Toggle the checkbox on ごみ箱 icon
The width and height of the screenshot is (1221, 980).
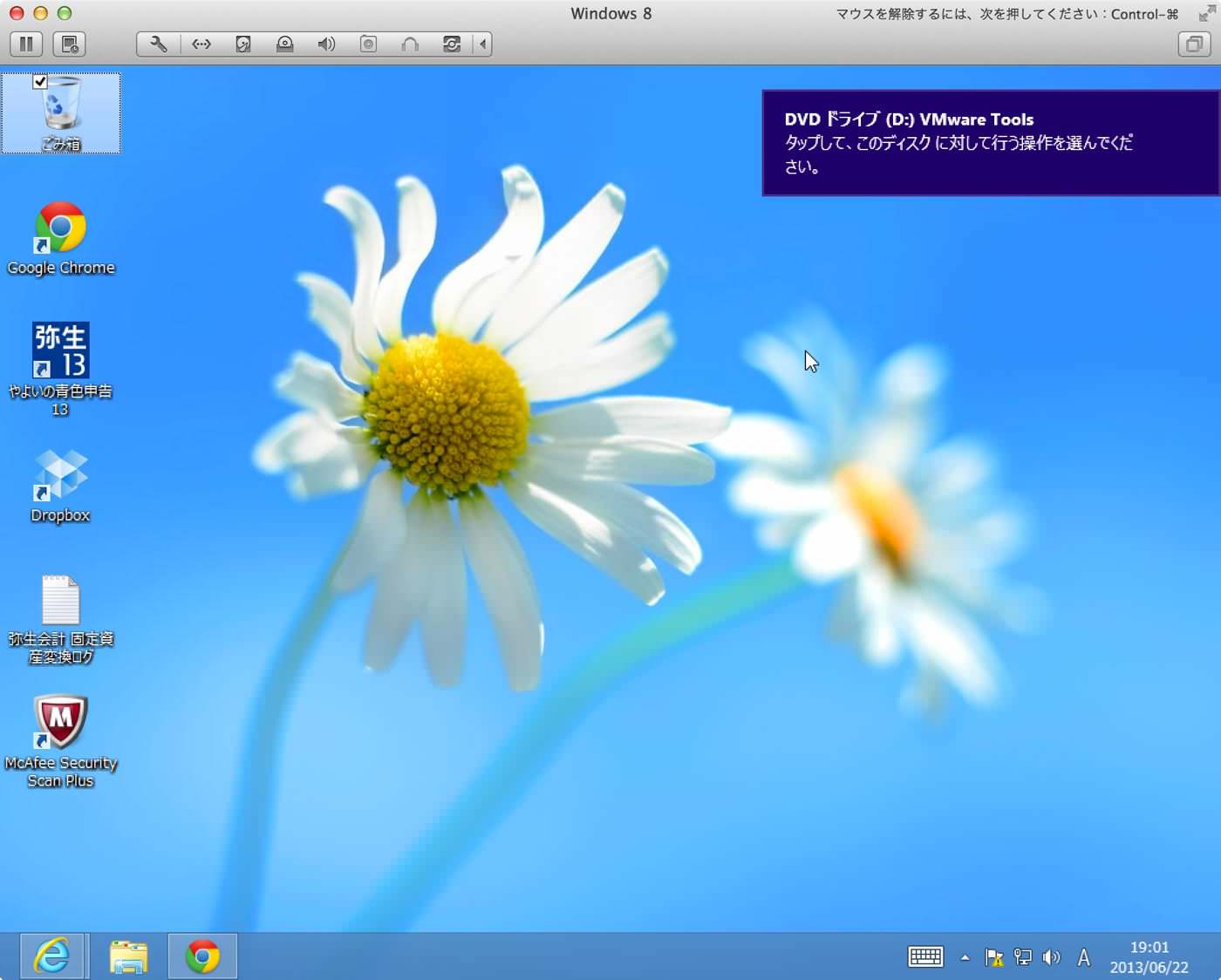click(x=39, y=81)
